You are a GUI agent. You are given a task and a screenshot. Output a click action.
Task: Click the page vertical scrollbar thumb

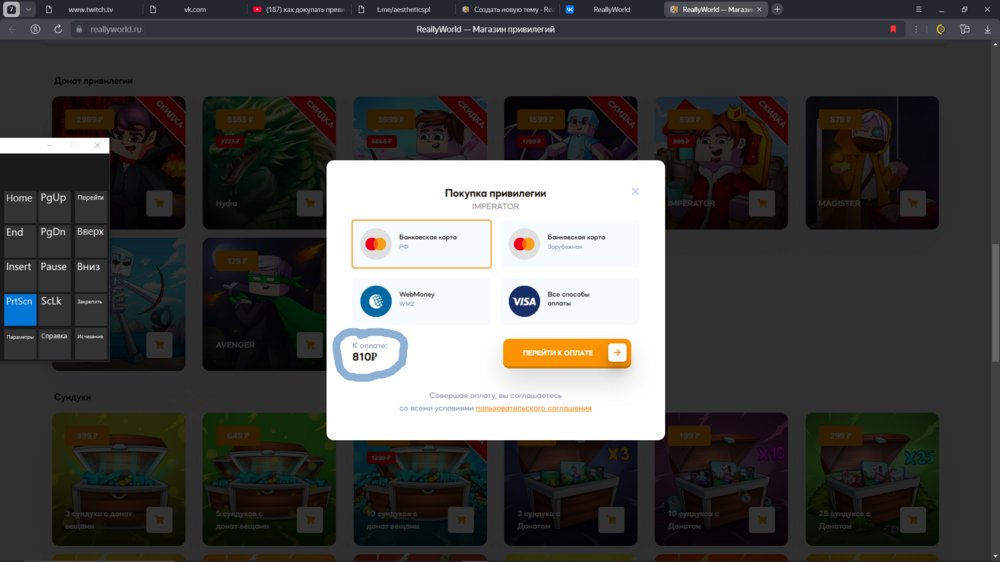(995, 303)
